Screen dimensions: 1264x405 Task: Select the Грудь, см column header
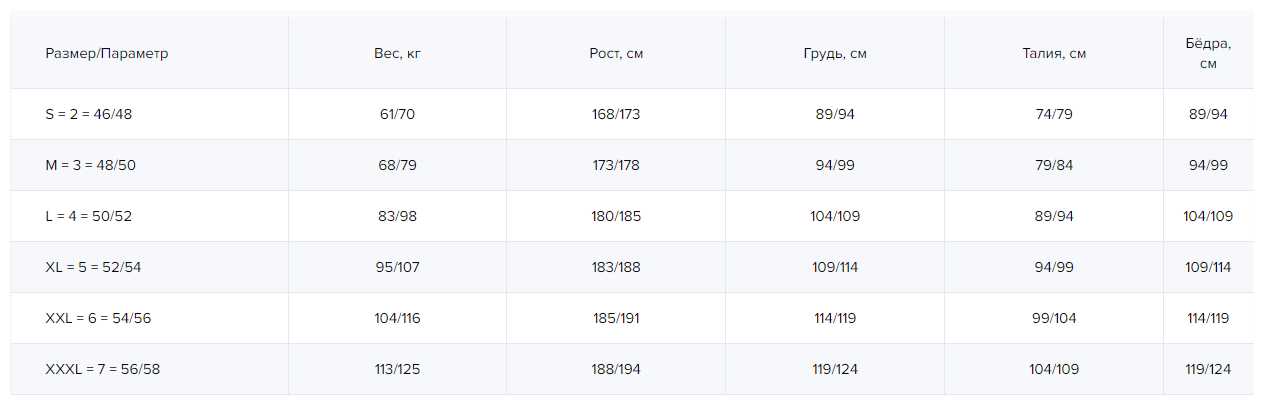pos(835,54)
